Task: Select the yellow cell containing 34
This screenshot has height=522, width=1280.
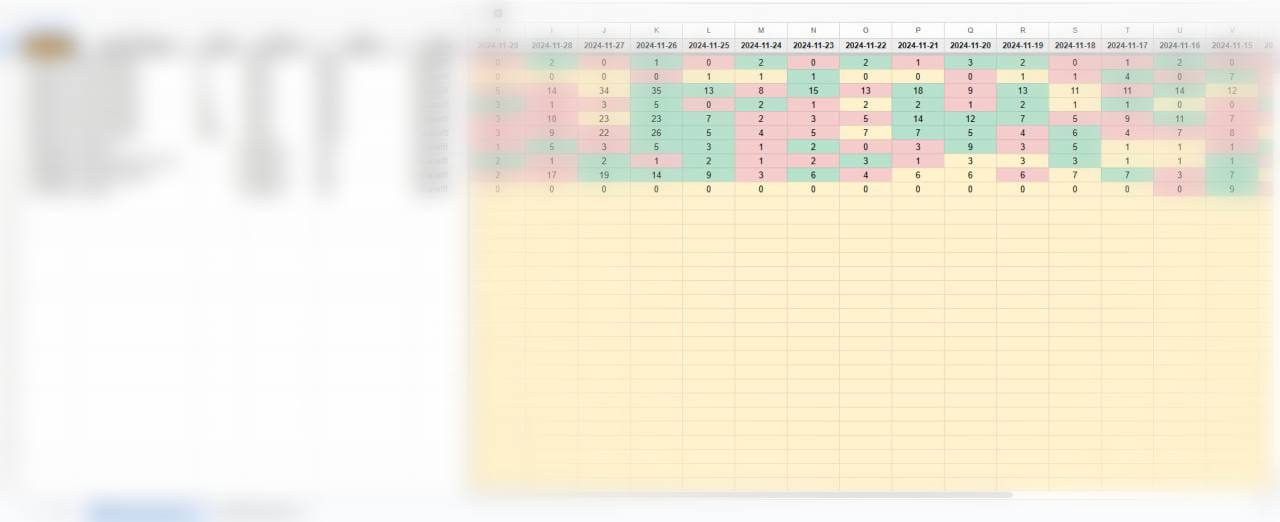Action: pos(604,90)
